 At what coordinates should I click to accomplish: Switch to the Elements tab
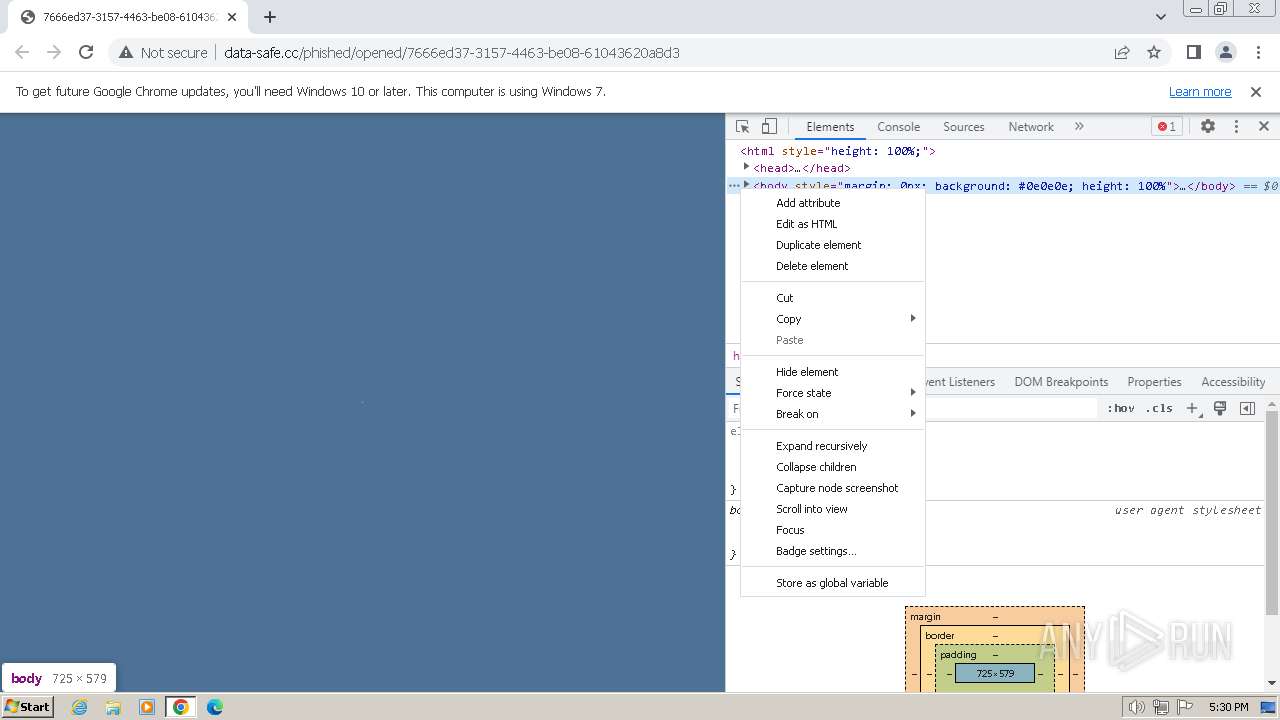click(830, 127)
